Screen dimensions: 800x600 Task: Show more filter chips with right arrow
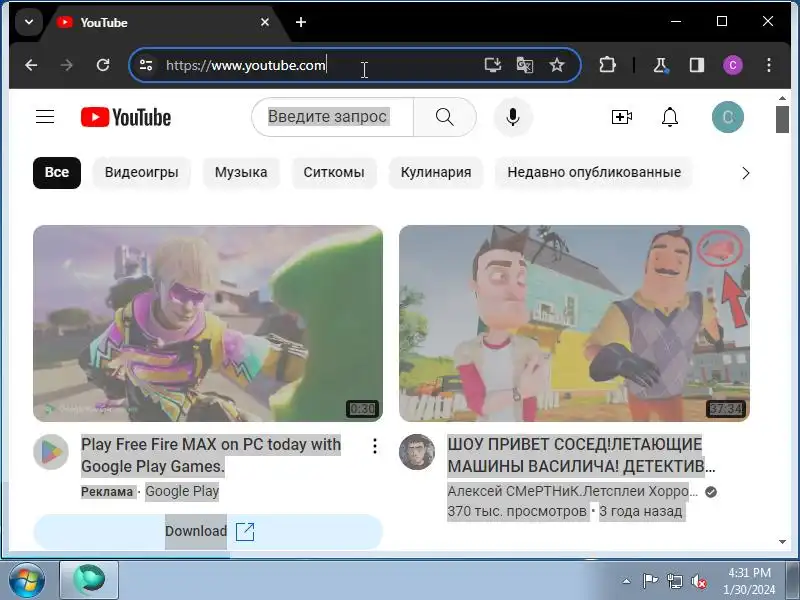point(745,173)
